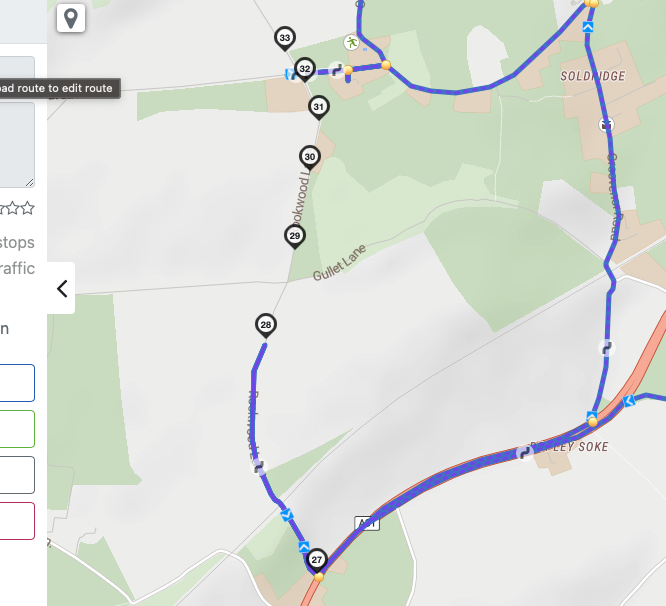Click waypoint marker 28
The height and width of the screenshot is (606, 666).
pos(266,326)
